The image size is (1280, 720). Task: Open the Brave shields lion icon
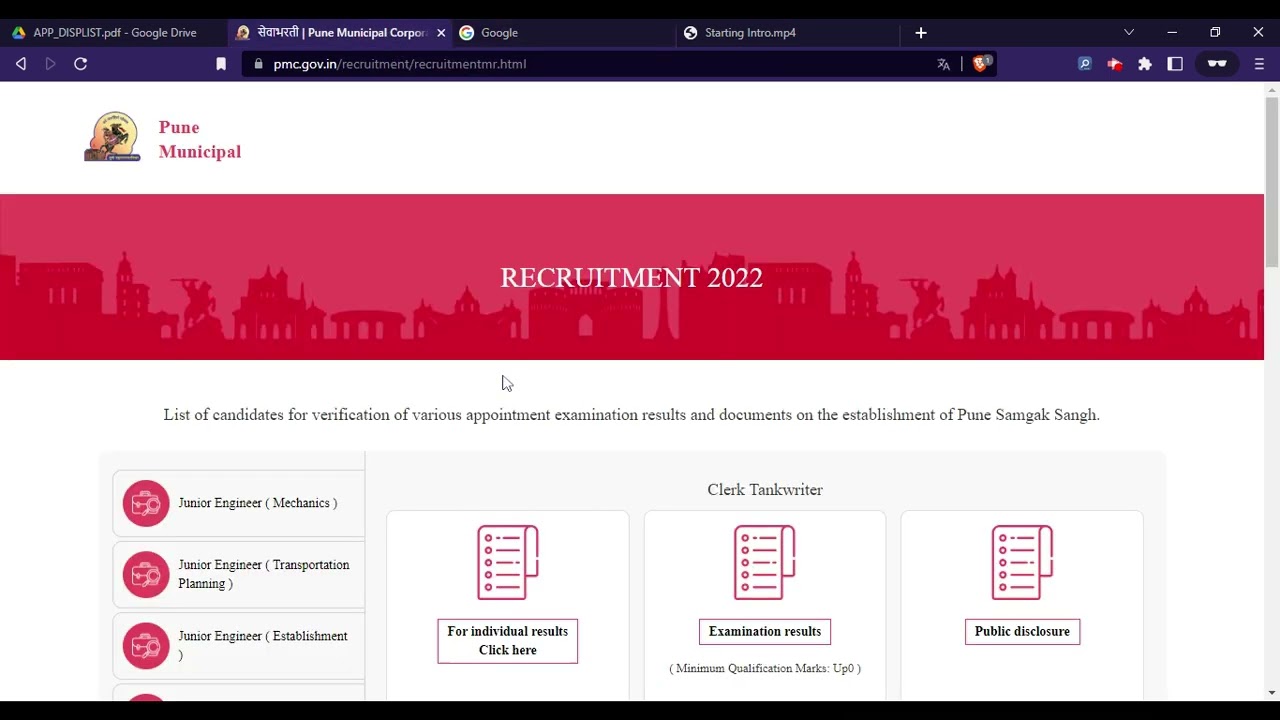[981, 63]
